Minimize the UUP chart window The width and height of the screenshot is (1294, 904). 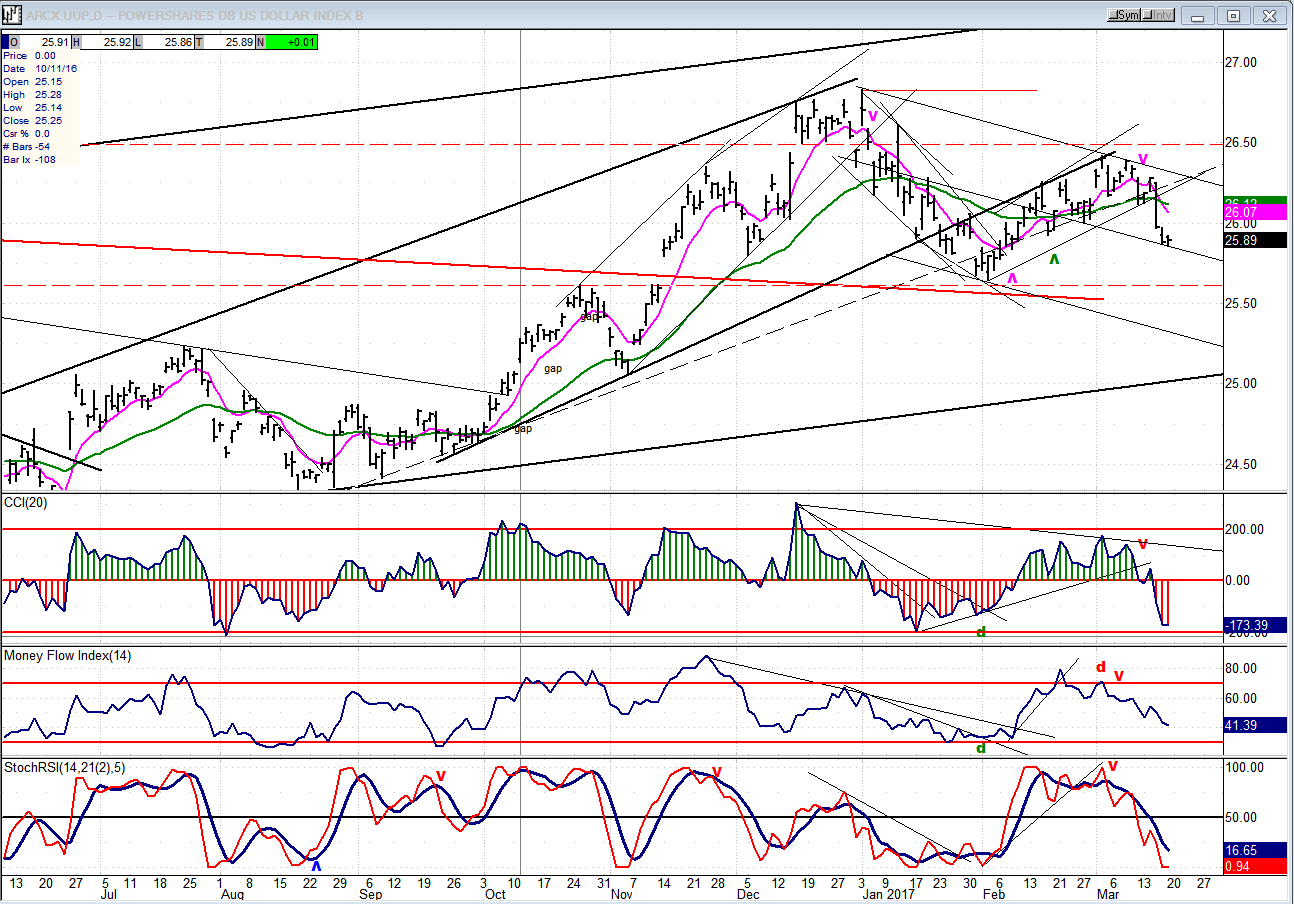[x=1201, y=15]
